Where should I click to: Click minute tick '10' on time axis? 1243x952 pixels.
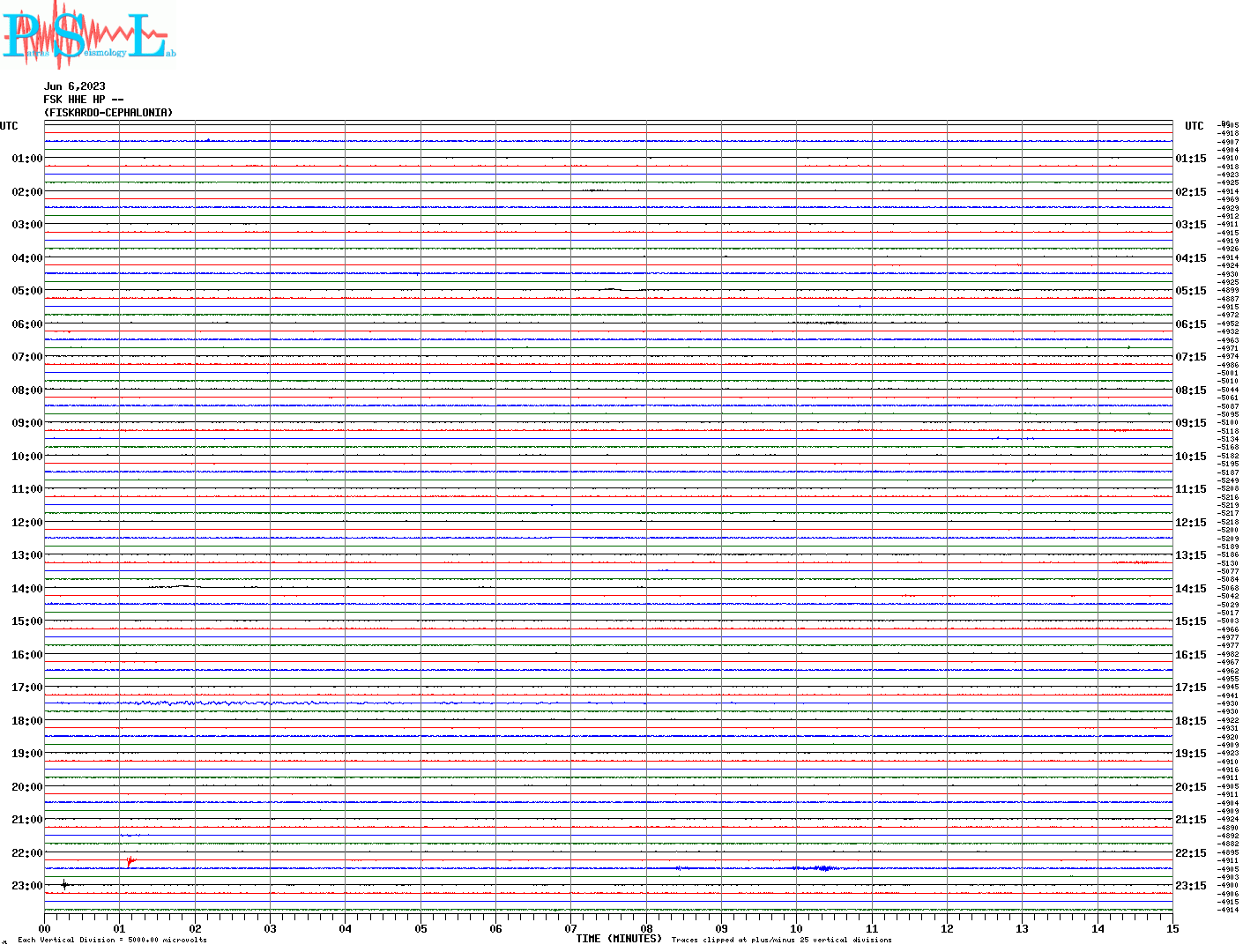(797, 928)
